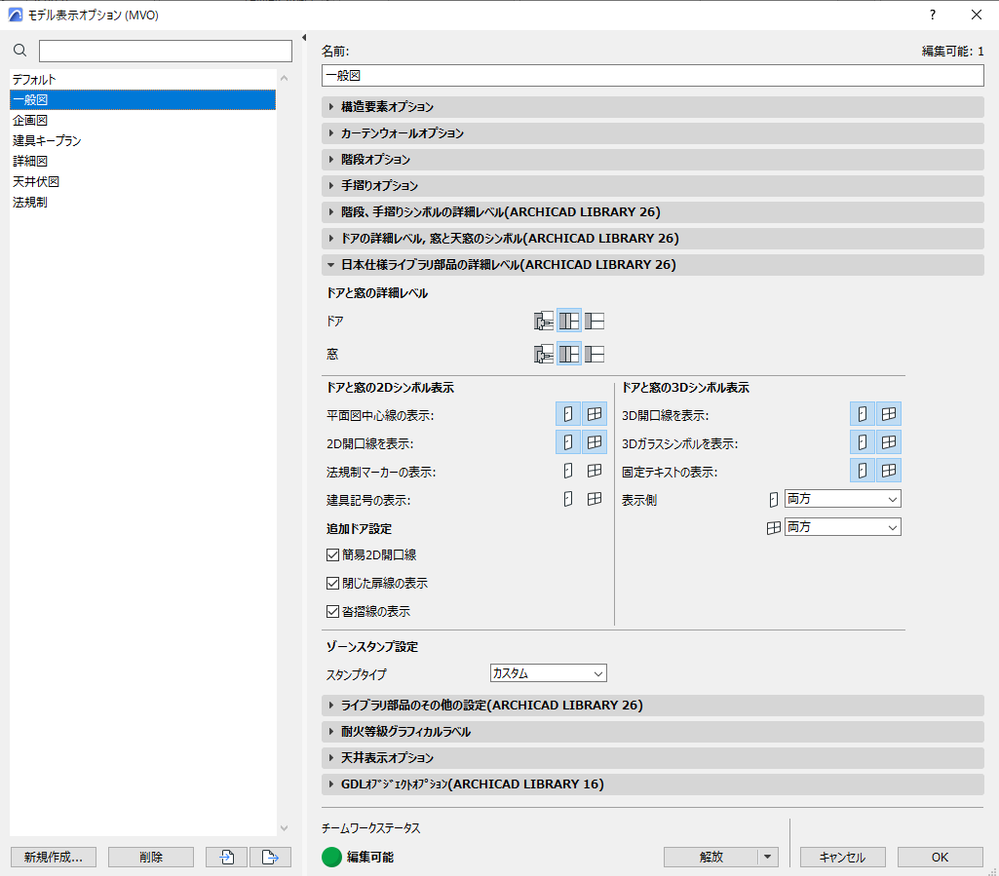The height and width of the screenshot is (876, 999).
Task: Select full detail level icon for ドア
Action: pyautogui.click(x=543, y=320)
